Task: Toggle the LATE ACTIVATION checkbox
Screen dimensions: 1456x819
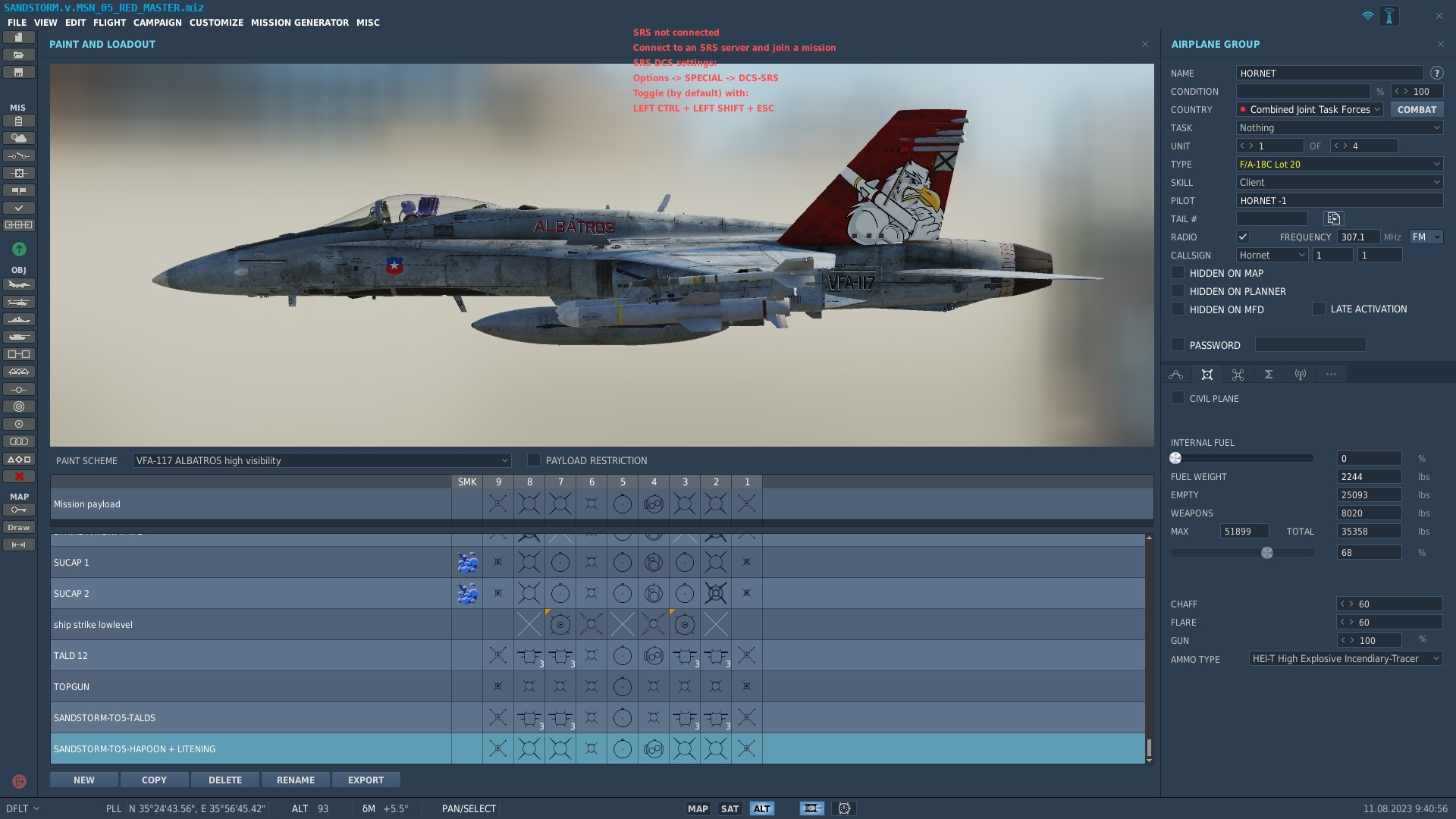Action: click(x=1319, y=309)
